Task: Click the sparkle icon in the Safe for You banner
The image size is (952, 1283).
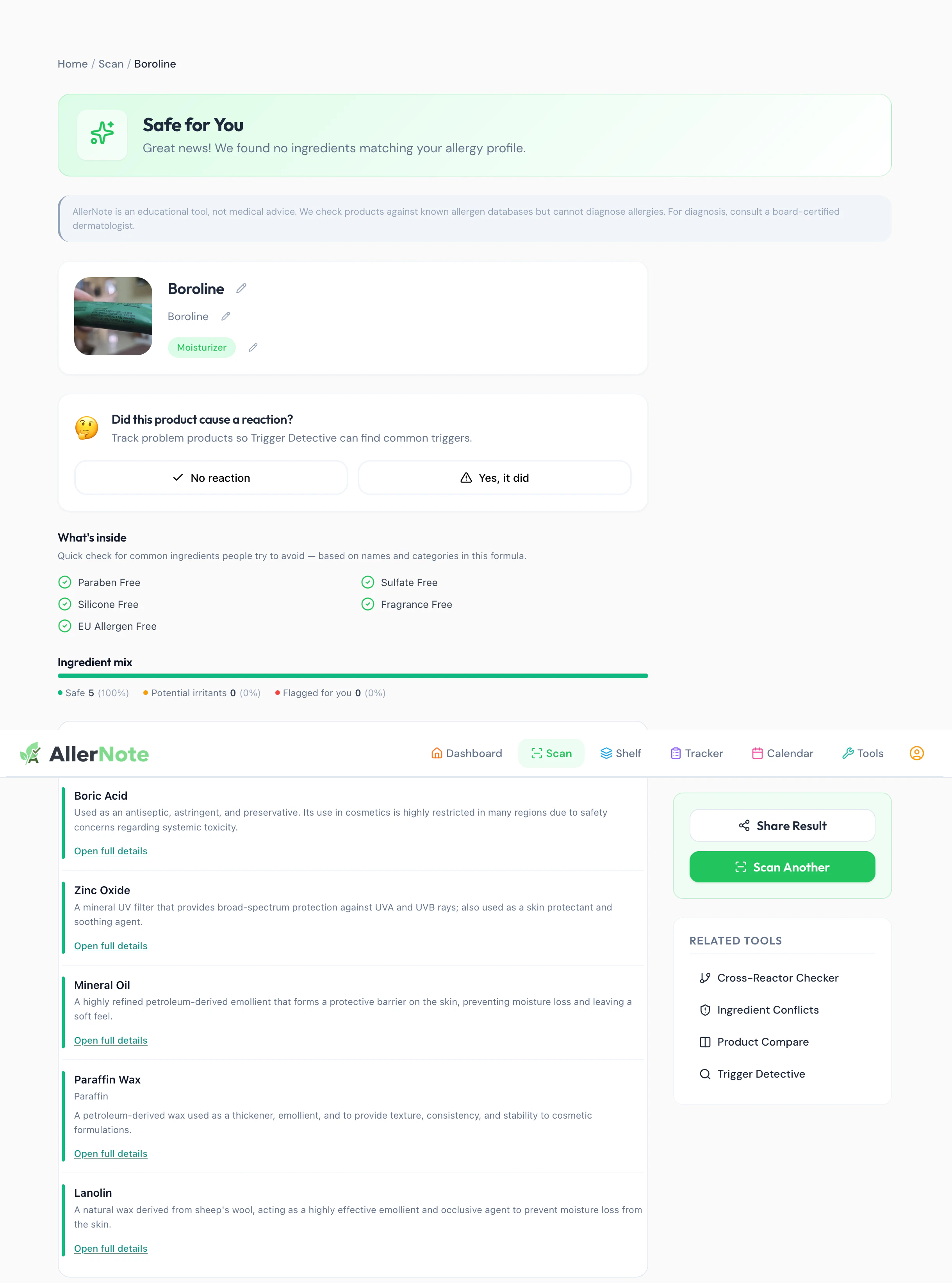Action: point(102,134)
